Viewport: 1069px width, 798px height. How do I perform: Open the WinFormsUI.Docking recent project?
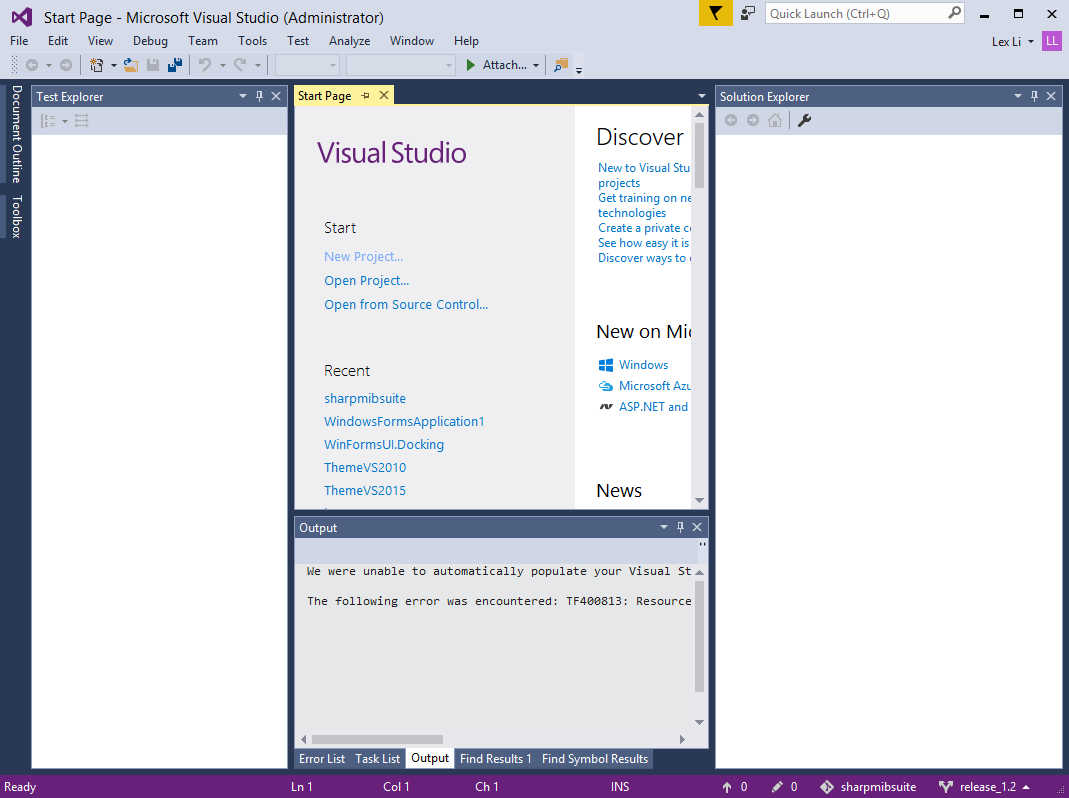tap(384, 444)
